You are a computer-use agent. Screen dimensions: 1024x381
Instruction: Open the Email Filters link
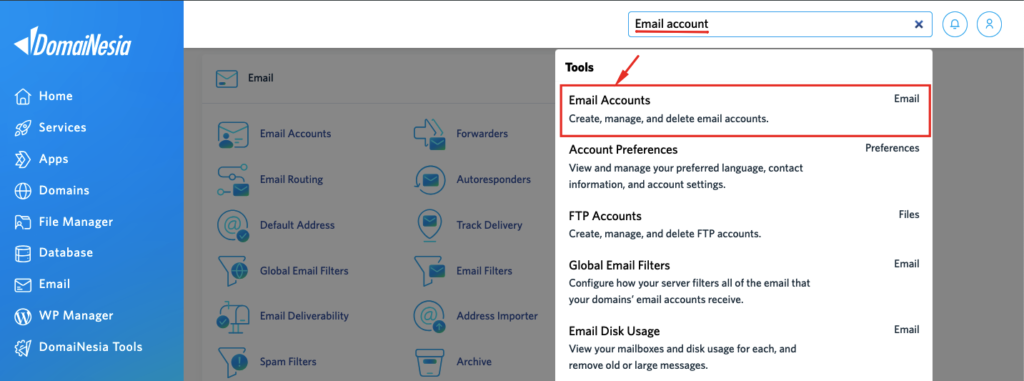pyautogui.click(x=484, y=271)
